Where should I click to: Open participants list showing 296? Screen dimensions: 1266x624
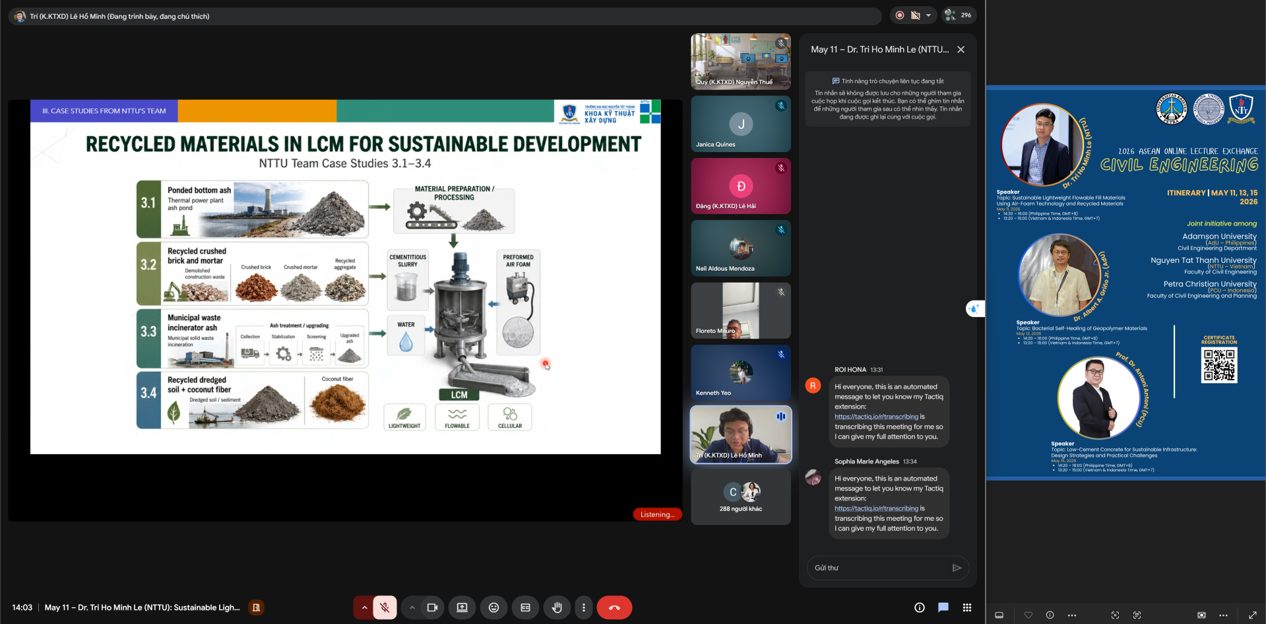[x=958, y=15]
